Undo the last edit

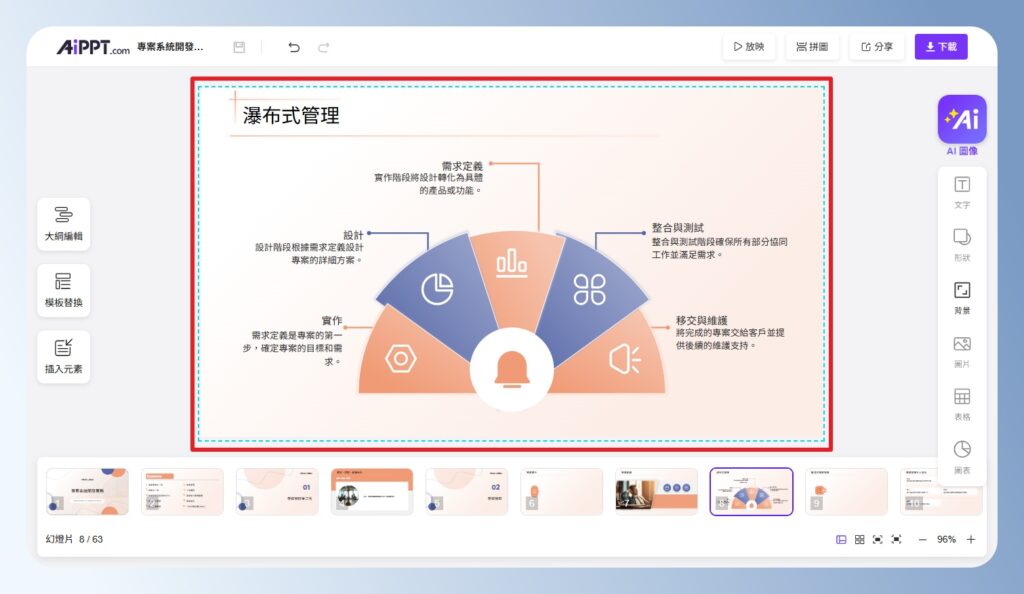293,46
